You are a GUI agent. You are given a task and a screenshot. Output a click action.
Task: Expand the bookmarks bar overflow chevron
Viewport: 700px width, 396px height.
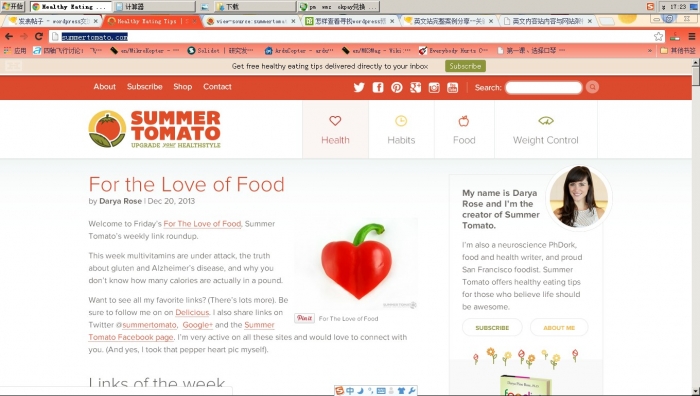(x=650, y=51)
